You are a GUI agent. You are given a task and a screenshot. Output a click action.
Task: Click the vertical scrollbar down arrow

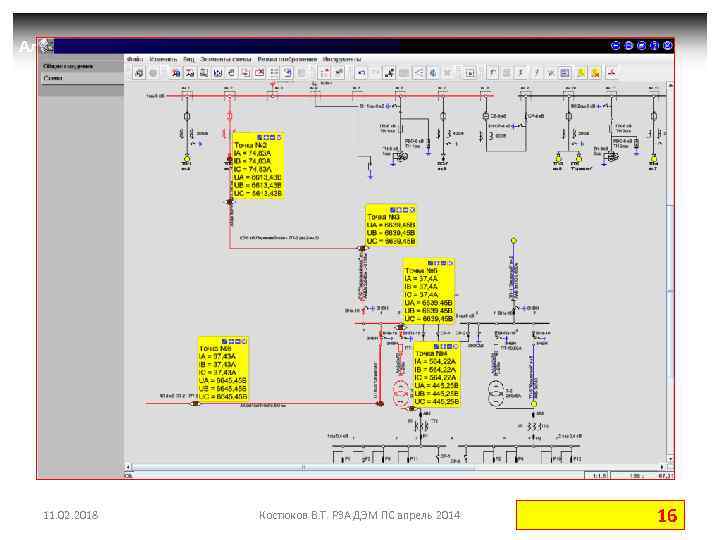670,459
